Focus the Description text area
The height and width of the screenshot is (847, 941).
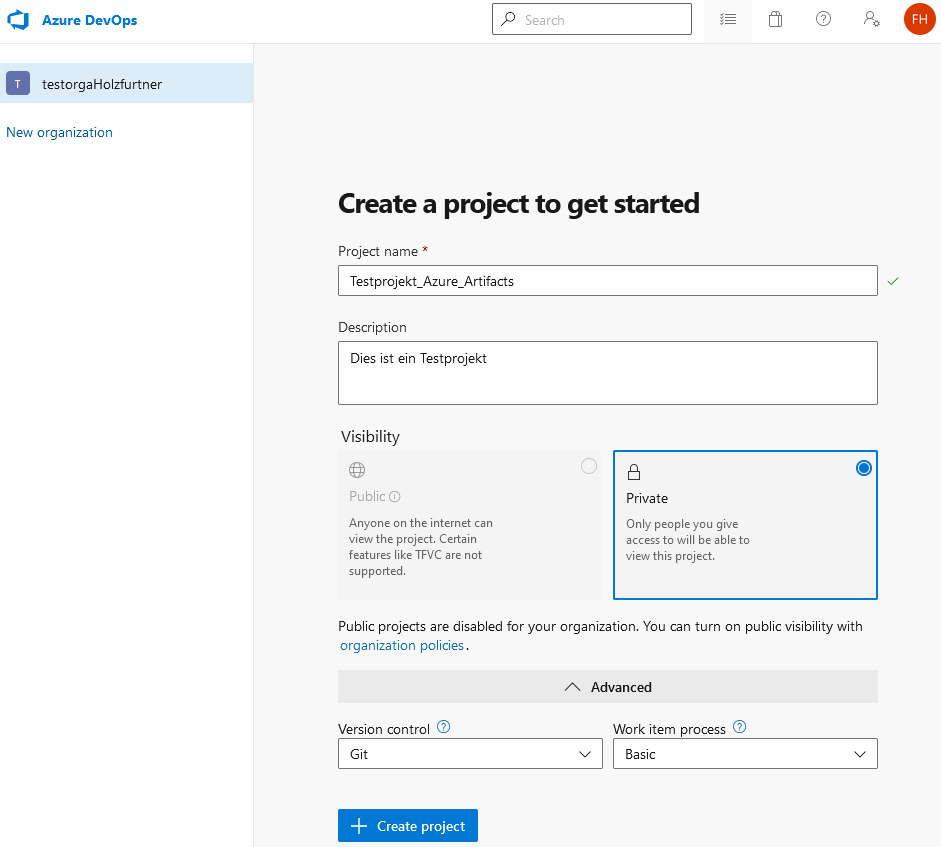[x=607, y=373]
